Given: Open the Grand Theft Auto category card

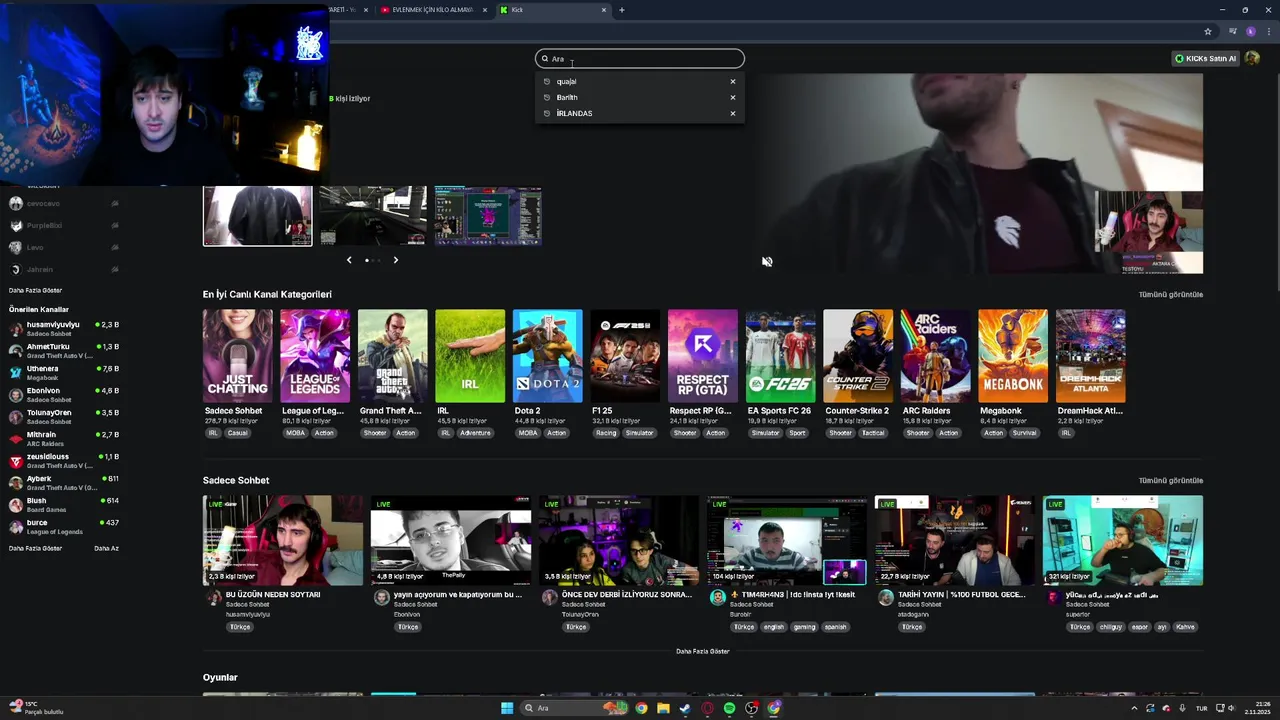Looking at the screenshot, I should pyautogui.click(x=393, y=356).
